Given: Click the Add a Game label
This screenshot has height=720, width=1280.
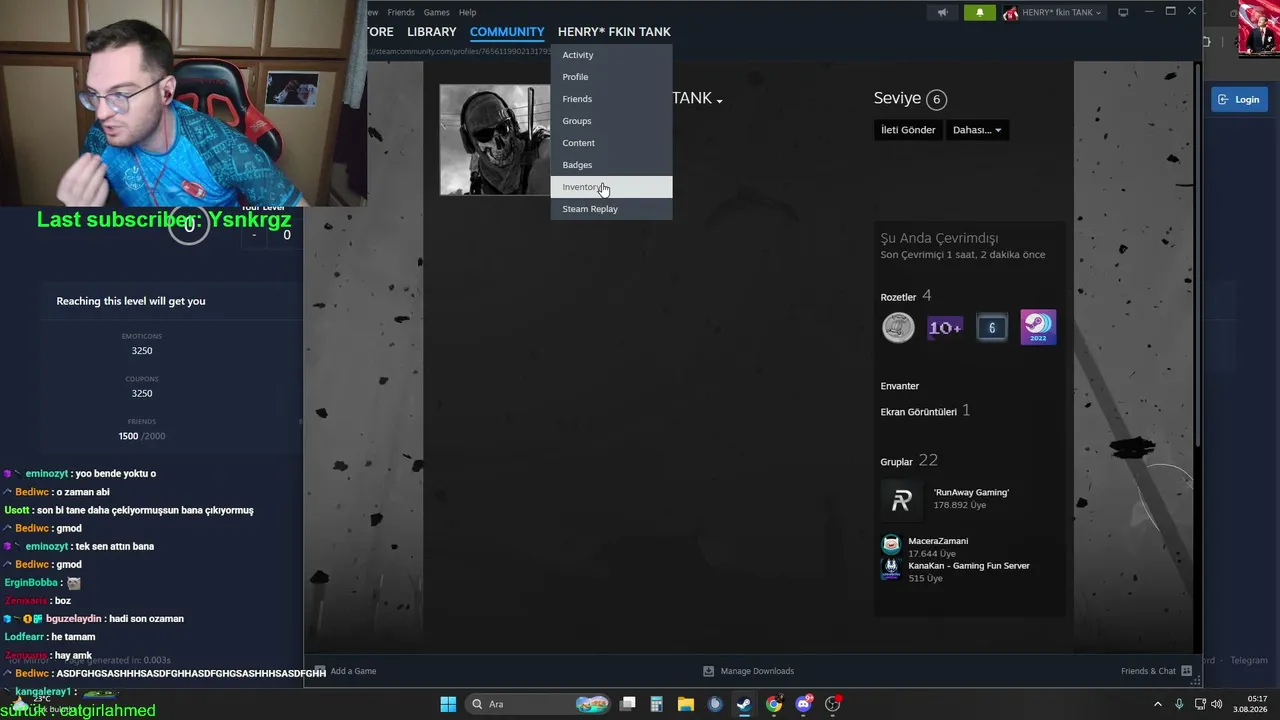Looking at the screenshot, I should tap(353, 671).
